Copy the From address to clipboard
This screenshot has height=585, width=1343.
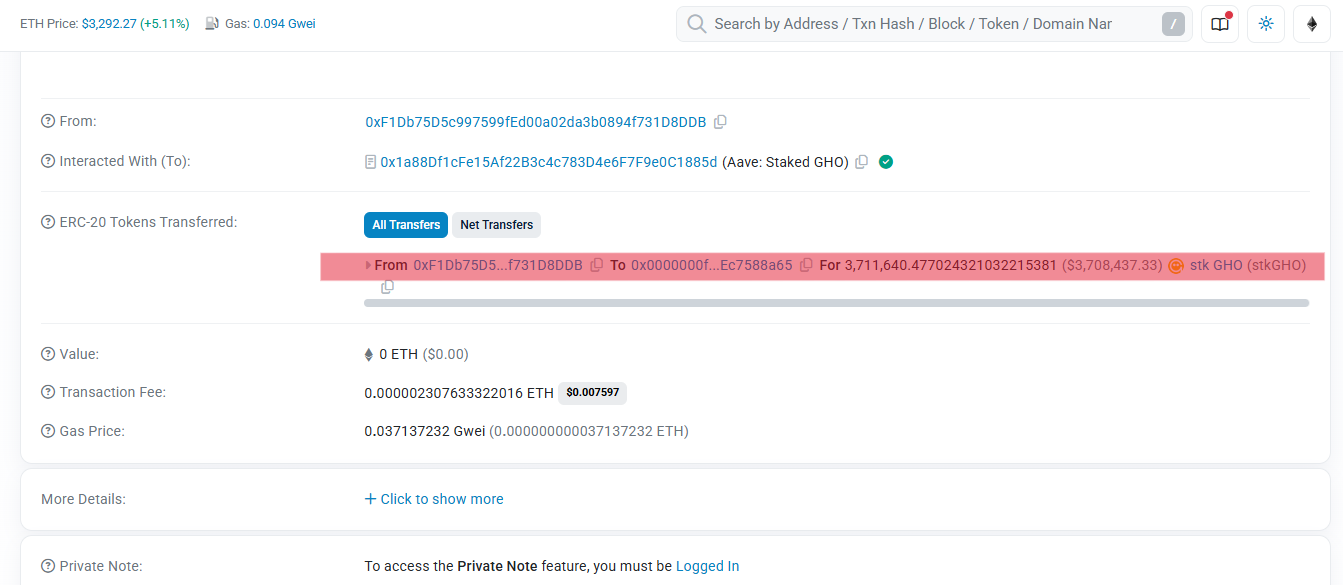[720, 122]
